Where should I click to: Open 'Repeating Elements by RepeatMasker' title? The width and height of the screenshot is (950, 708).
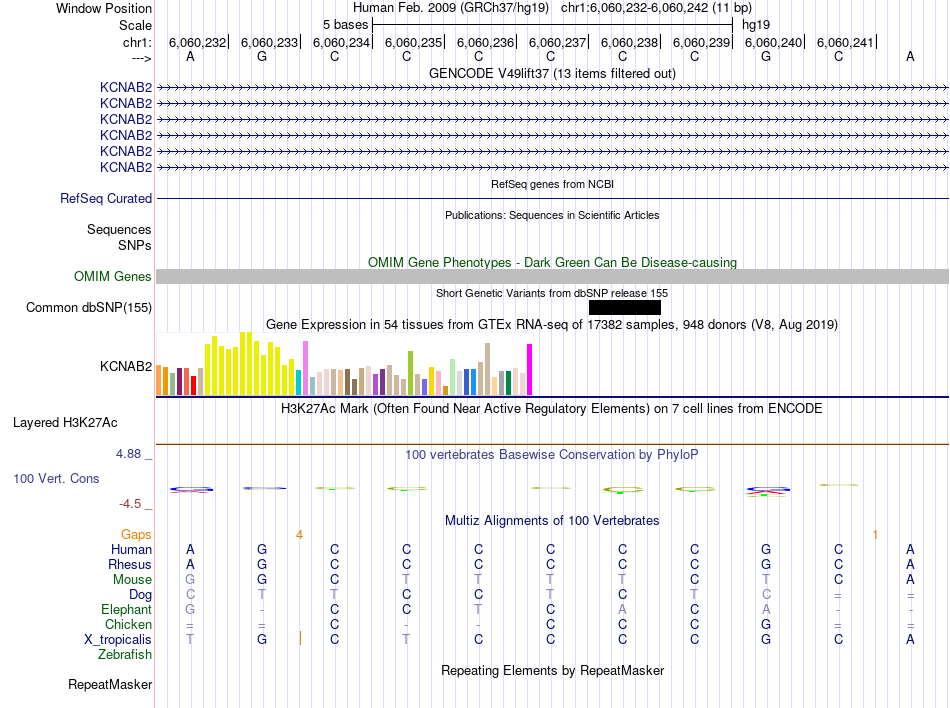click(552, 670)
